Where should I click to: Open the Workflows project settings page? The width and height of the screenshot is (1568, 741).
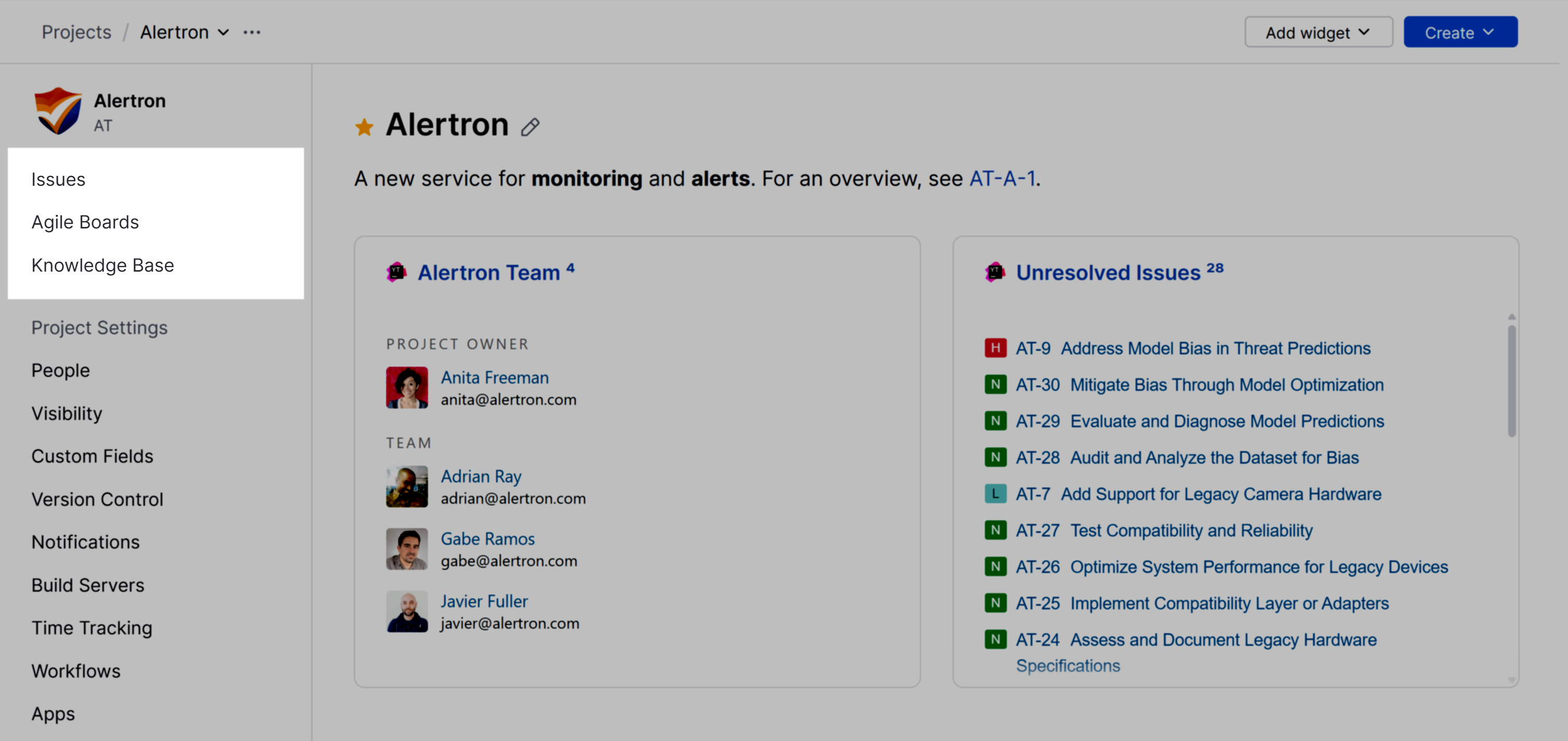pyautogui.click(x=76, y=670)
